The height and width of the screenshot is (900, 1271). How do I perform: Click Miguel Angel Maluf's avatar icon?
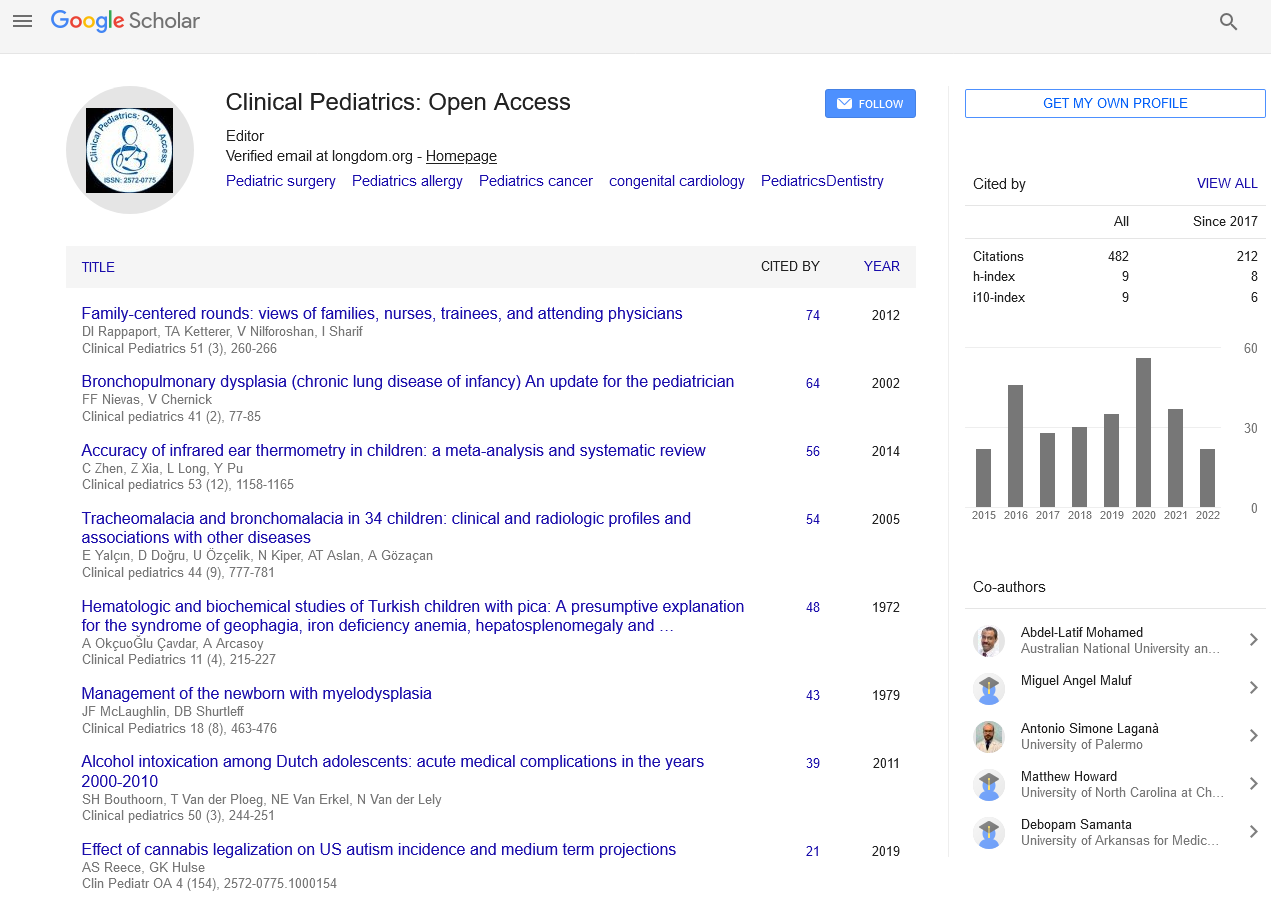[x=989, y=689]
